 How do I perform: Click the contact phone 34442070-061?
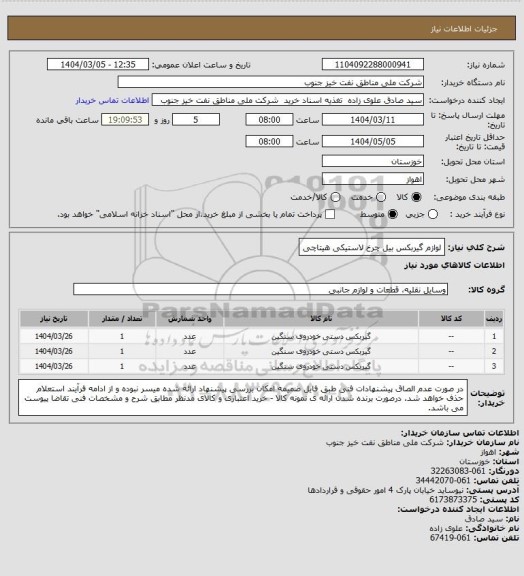click(443, 480)
